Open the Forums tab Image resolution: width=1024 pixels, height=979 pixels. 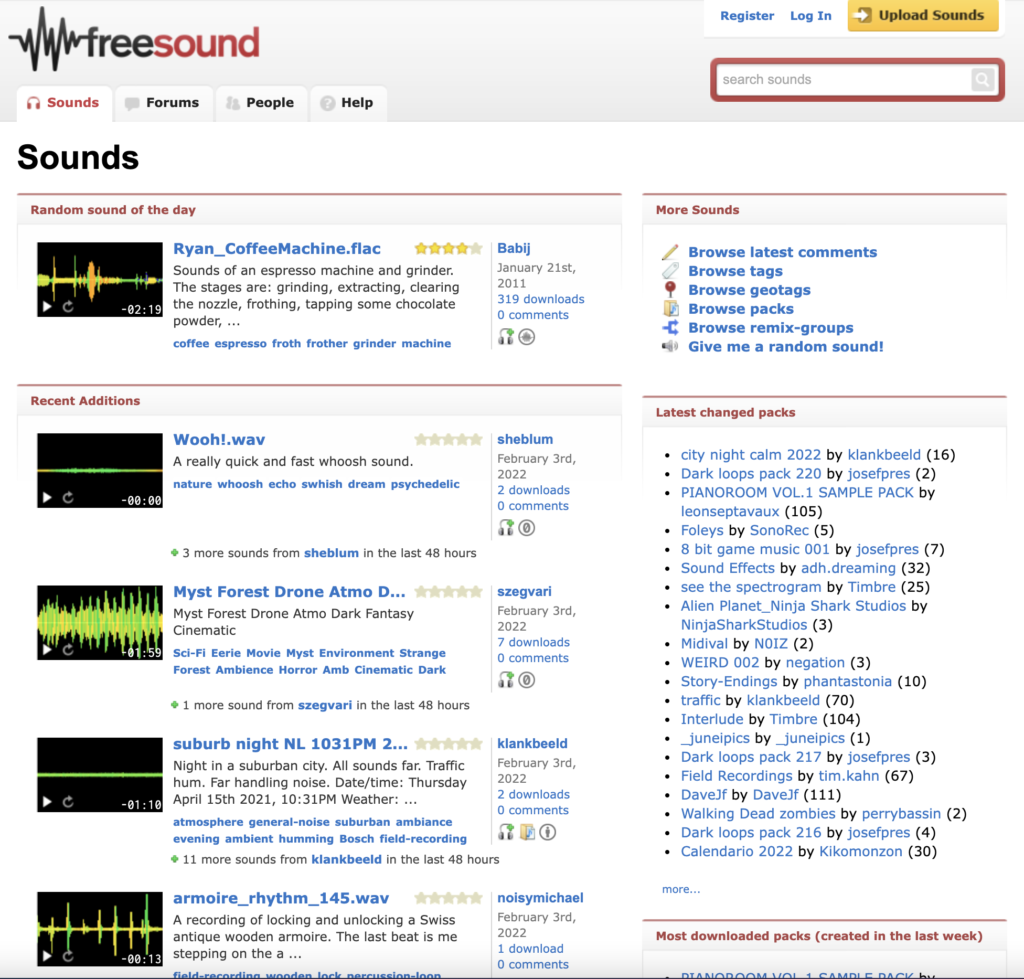pyautogui.click(x=163, y=103)
